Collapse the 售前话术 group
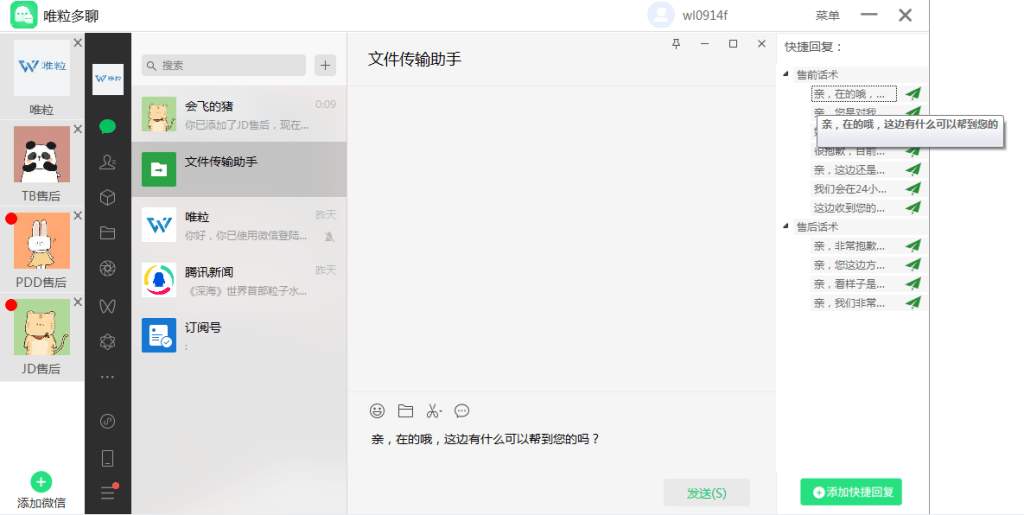1024x515 pixels. coord(786,75)
